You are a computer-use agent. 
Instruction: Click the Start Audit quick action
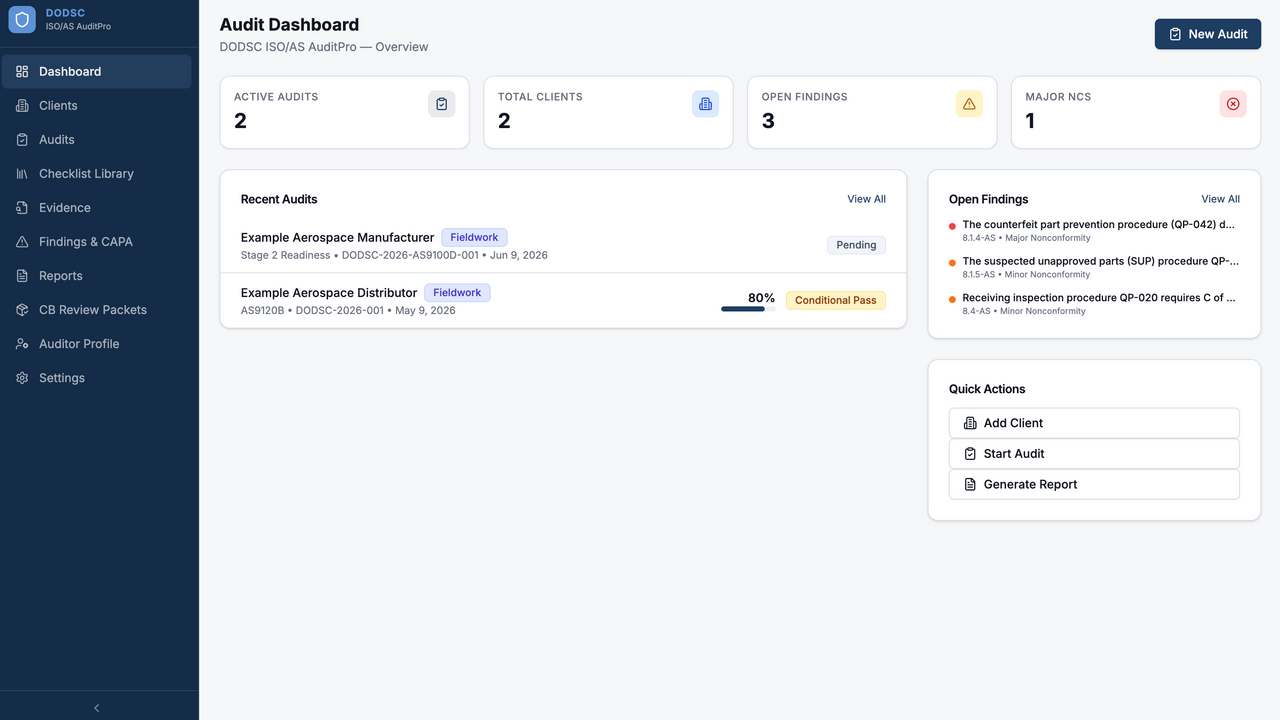click(1094, 454)
